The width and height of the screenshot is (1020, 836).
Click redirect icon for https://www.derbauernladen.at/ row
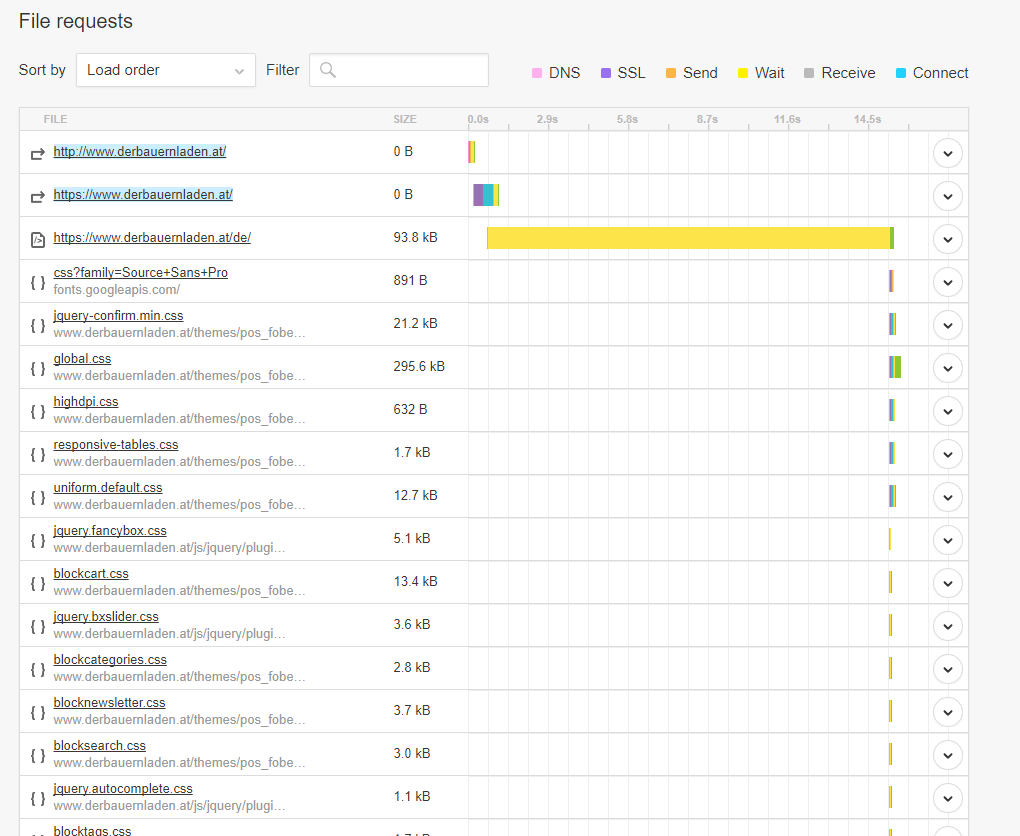(38, 196)
